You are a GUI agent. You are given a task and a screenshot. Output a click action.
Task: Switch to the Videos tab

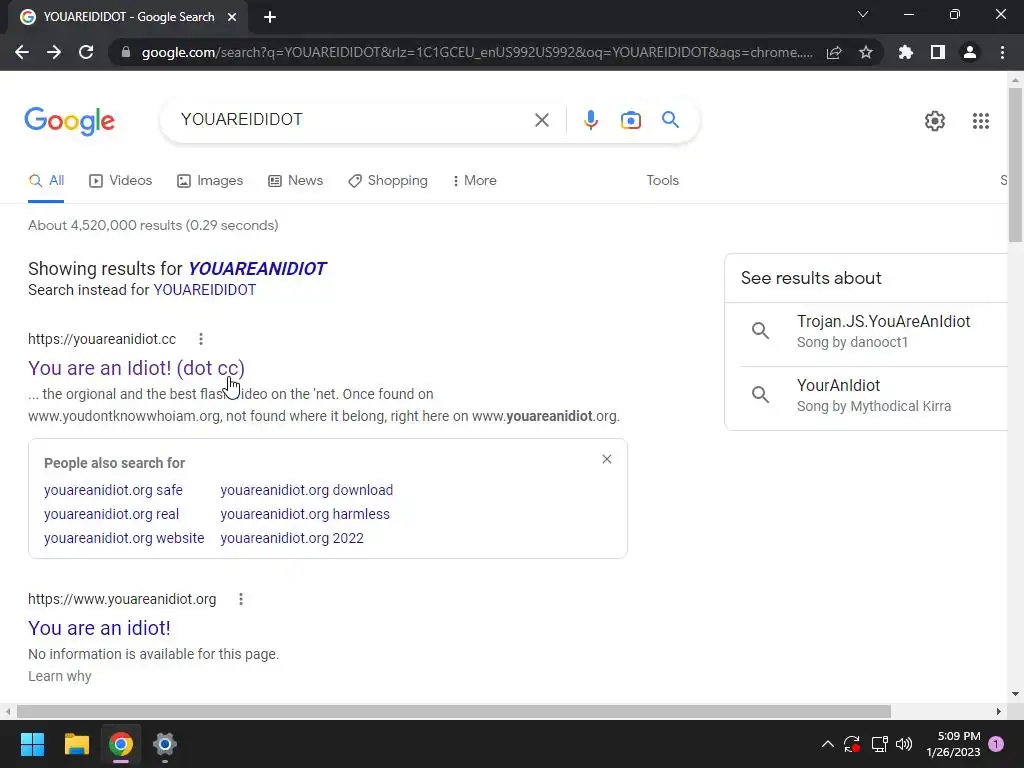coord(121,181)
